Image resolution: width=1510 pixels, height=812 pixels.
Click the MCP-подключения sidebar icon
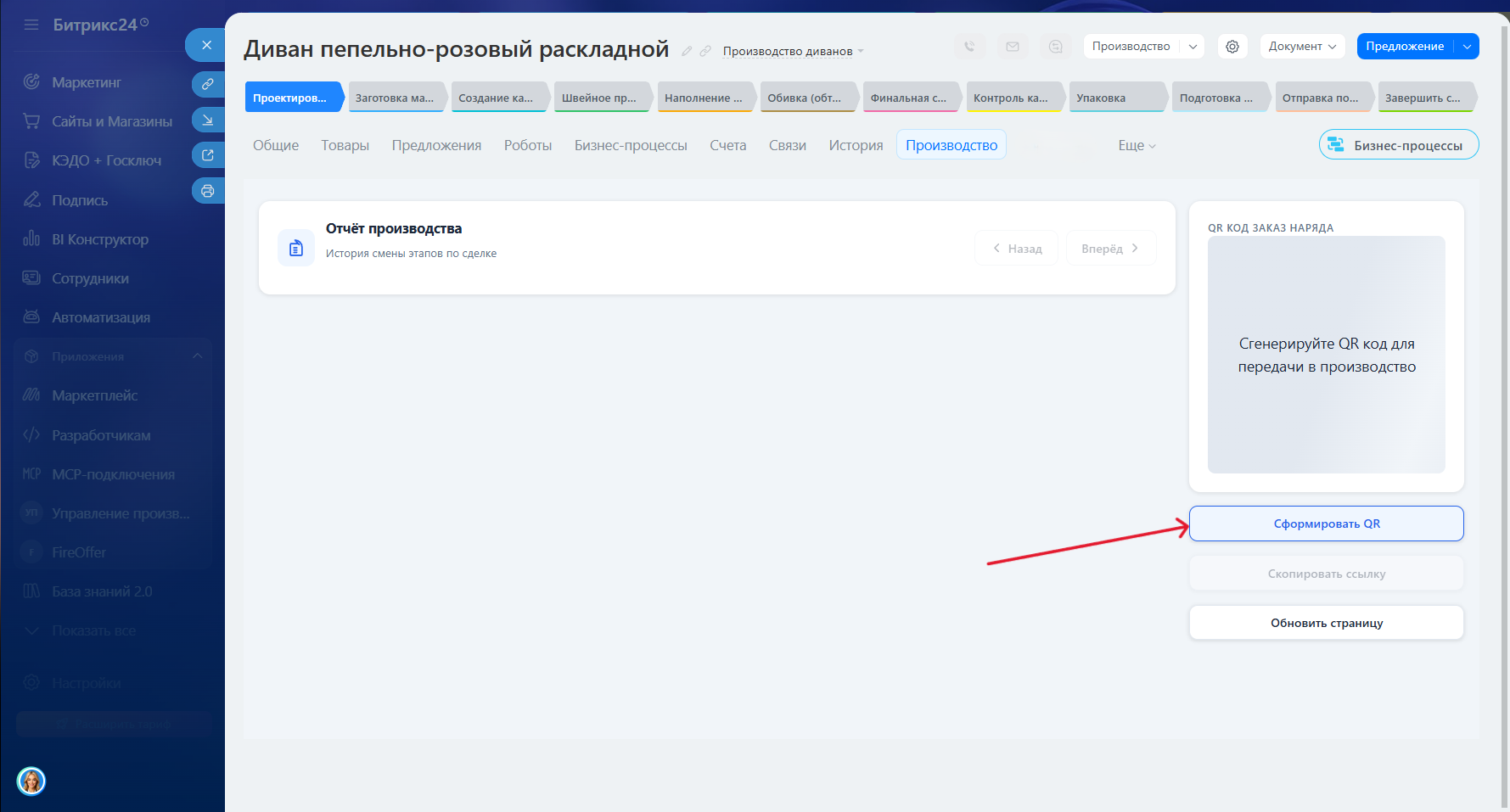tap(31, 474)
